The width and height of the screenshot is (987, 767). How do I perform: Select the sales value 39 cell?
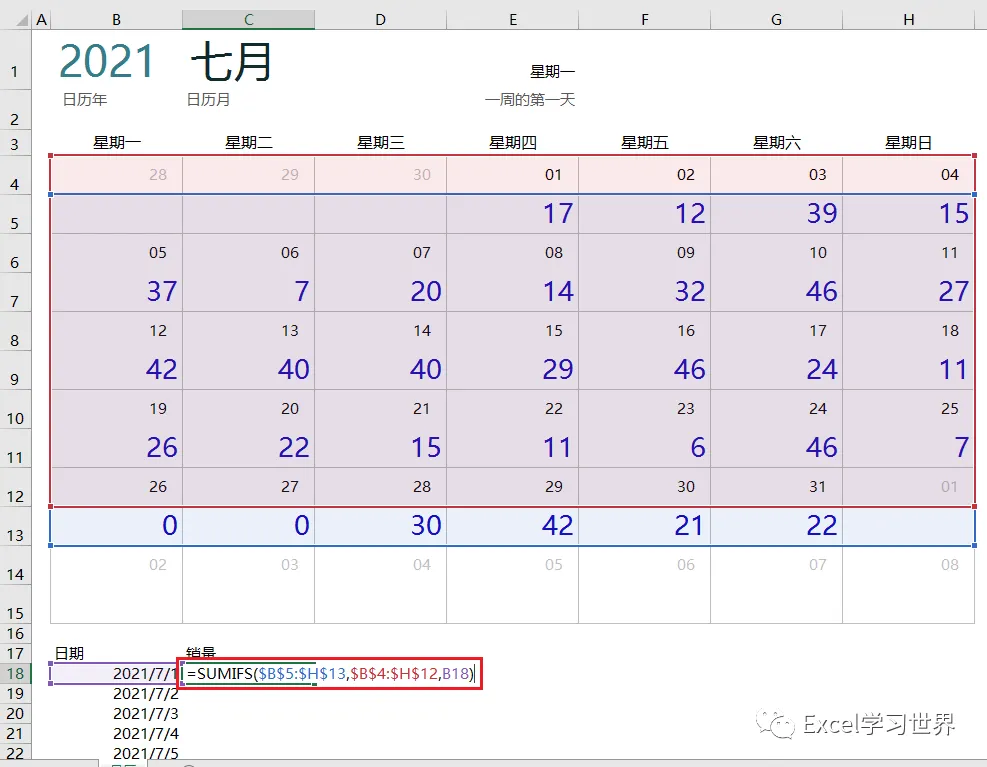point(776,214)
